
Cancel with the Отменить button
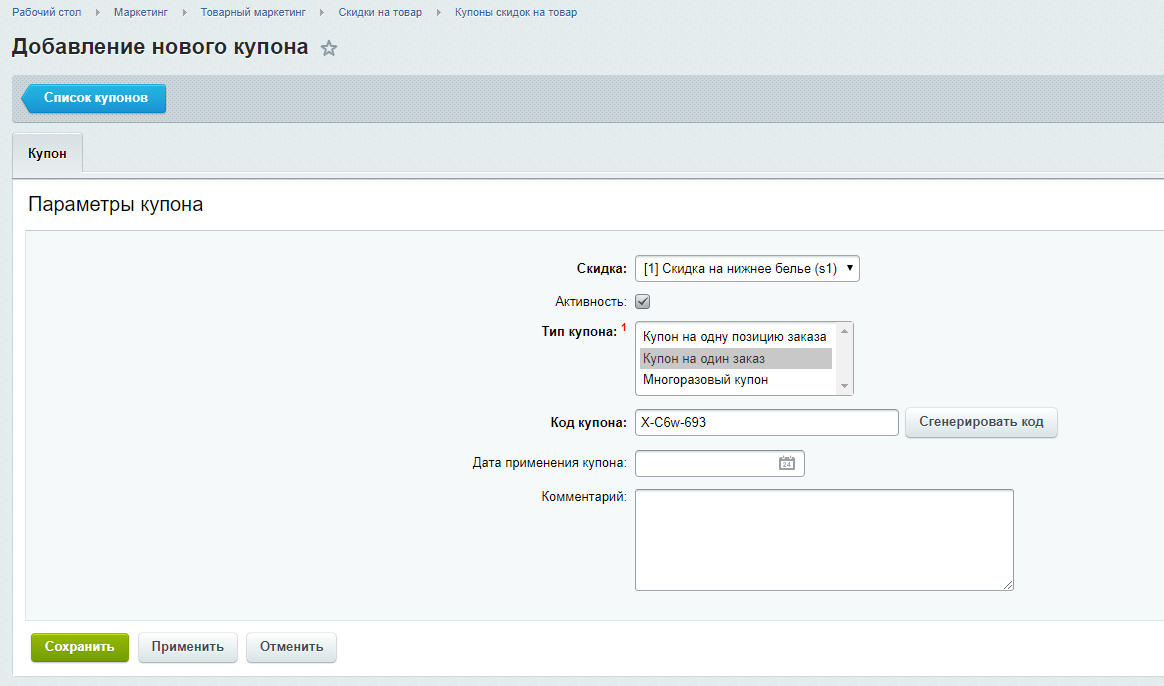(291, 647)
